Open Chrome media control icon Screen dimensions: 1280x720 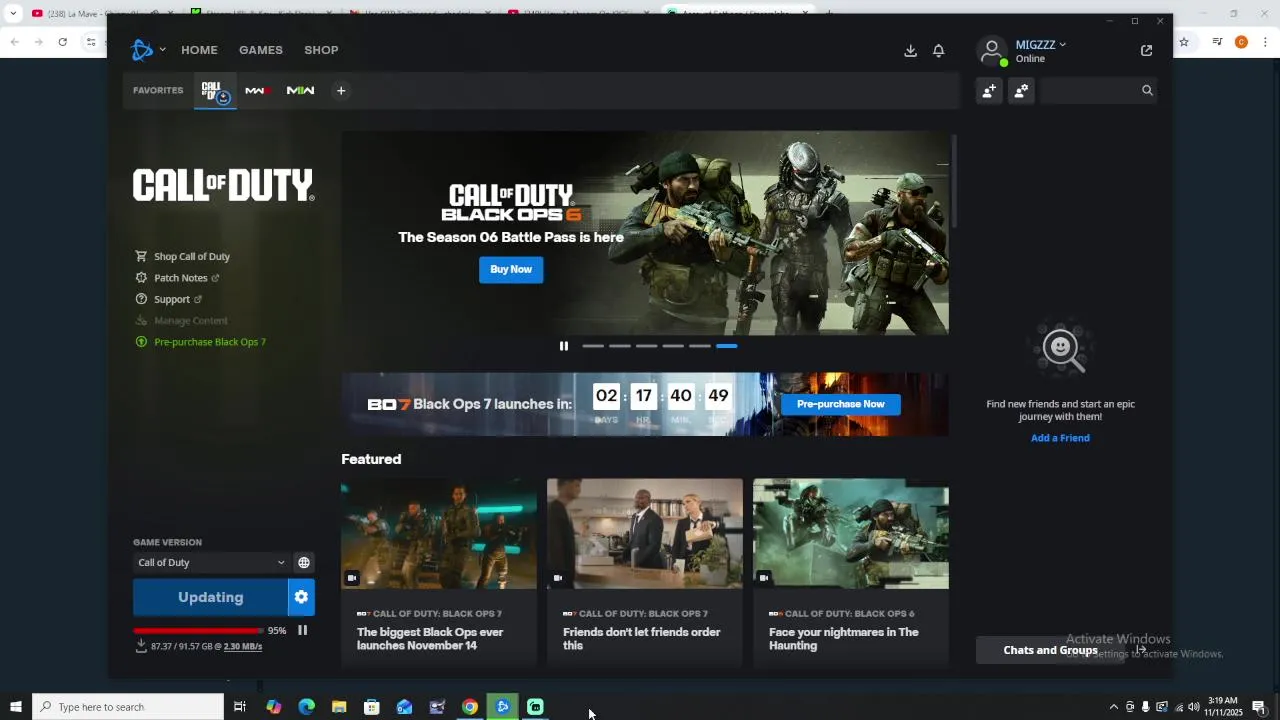tap(1217, 42)
